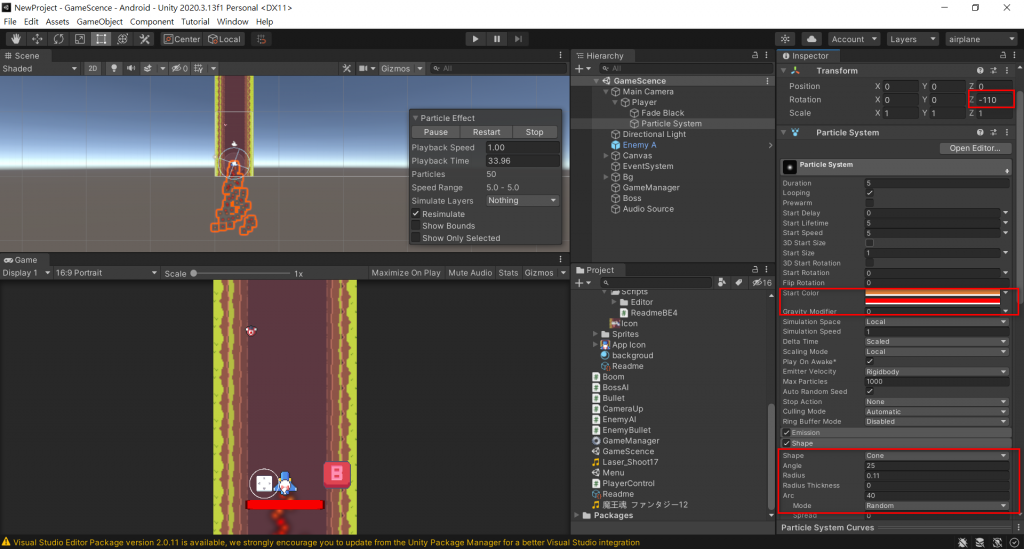Viewport: 1024px width, 549px height.
Task: Click Restart in Particle Effect
Action: [487, 132]
